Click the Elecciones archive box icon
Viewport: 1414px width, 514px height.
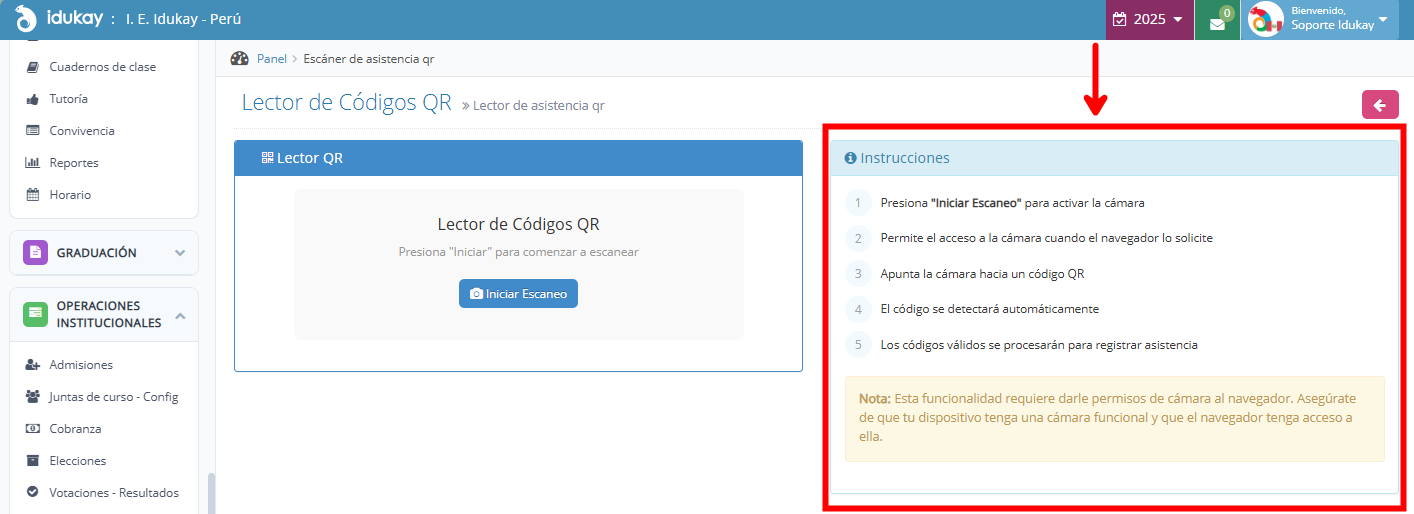32,461
